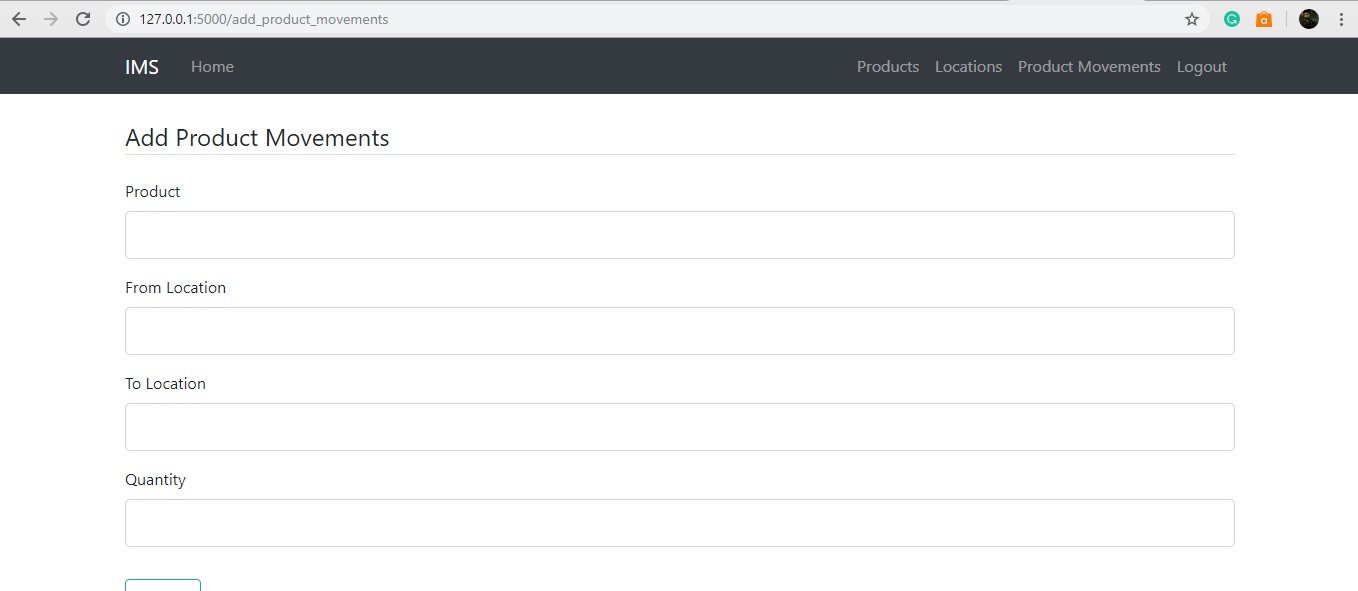Click the browser forward arrow
The height and width of the screenshot is (591, 1358).
[51, 19]
